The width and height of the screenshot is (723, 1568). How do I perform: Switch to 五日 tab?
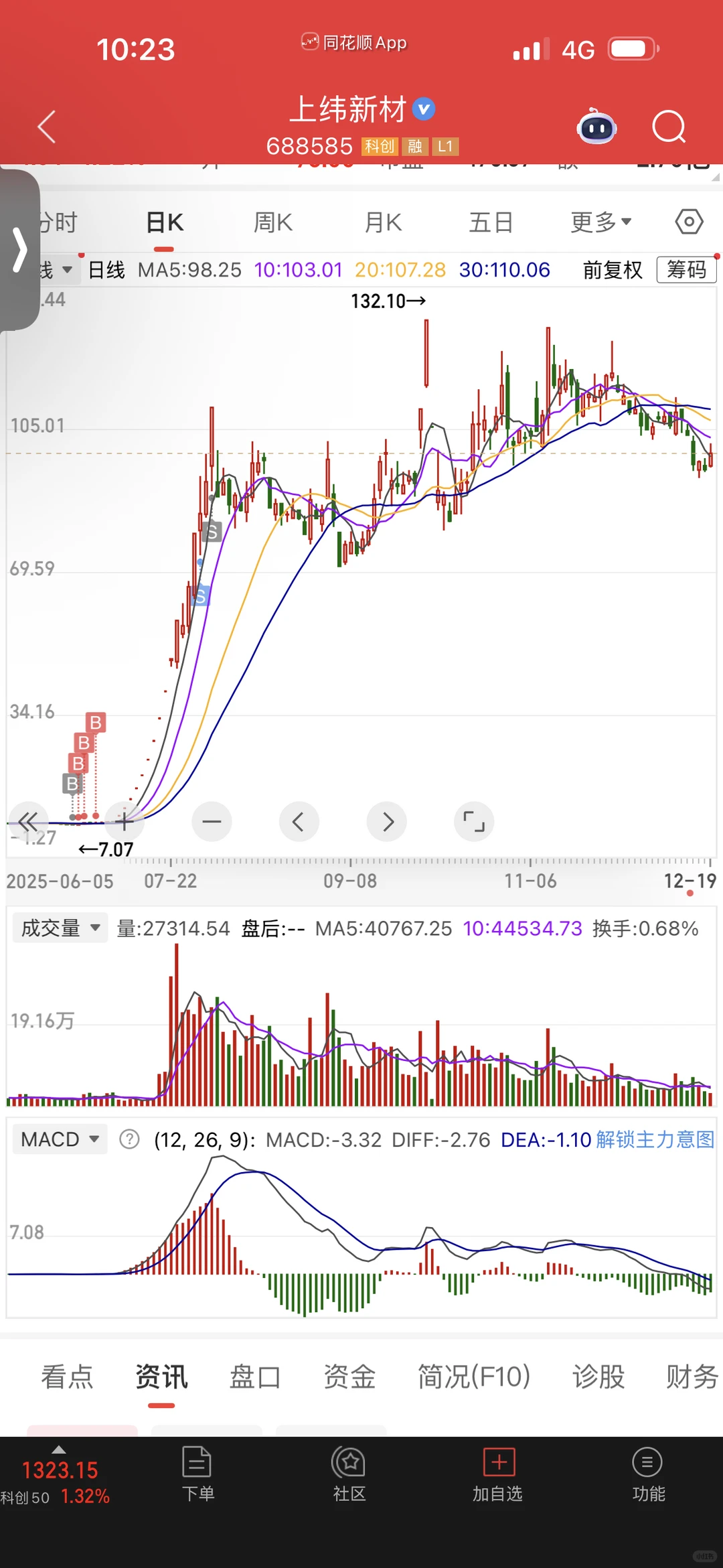click(x=491, y=222)
